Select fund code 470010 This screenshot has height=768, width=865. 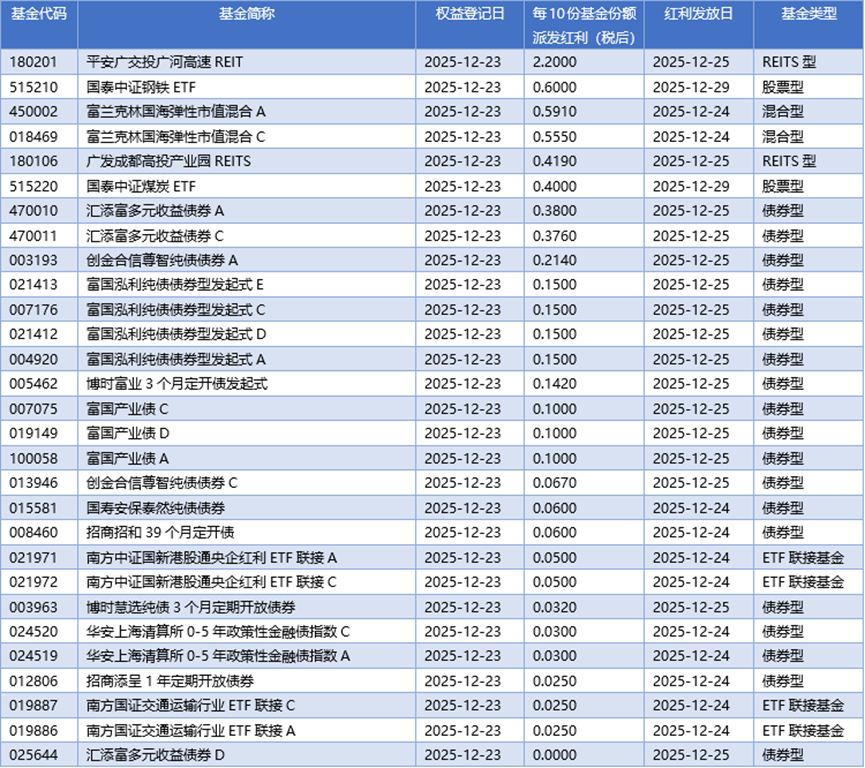tap(33, 211)
